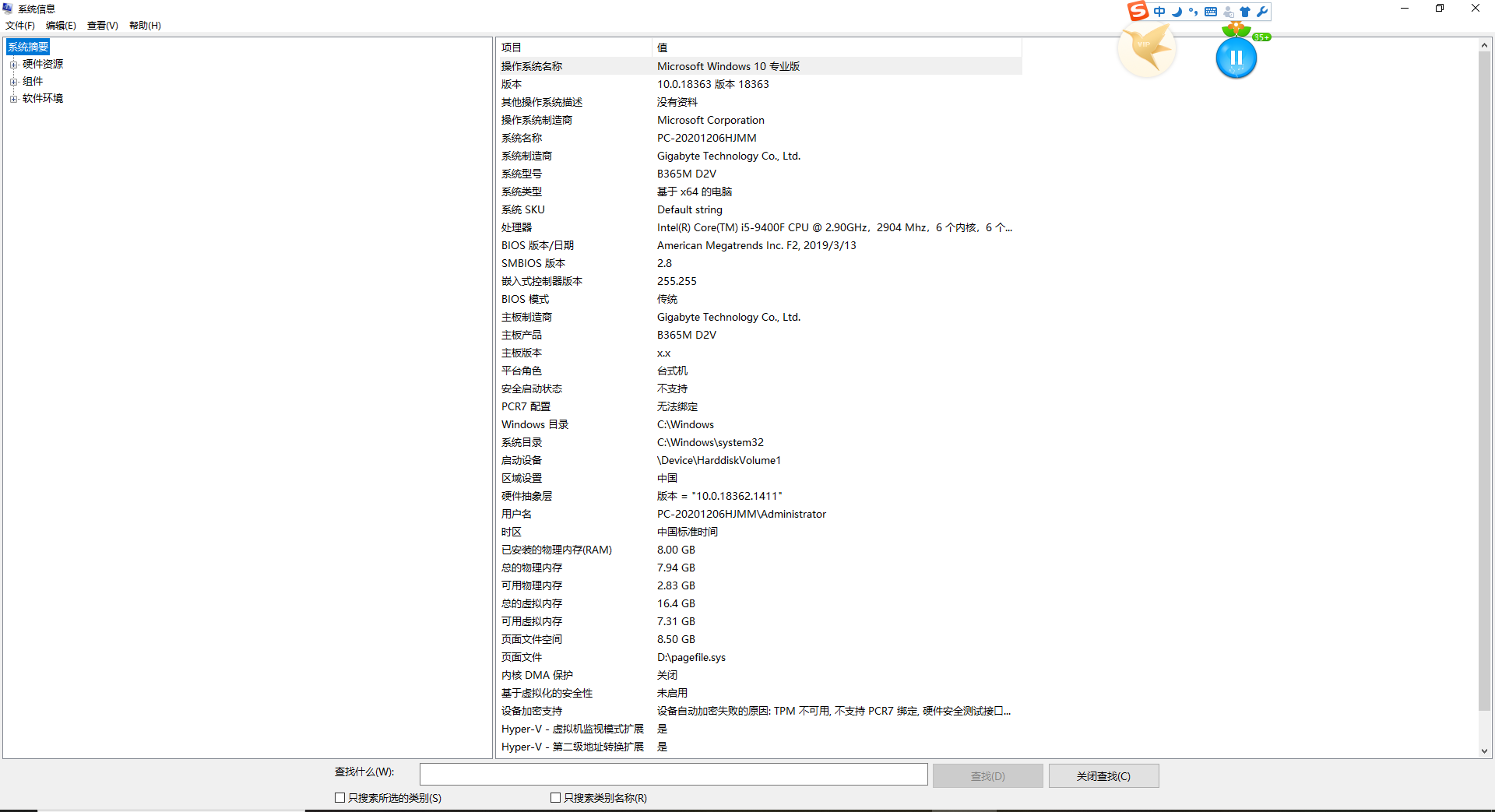Click the value Microsoft Windows 10 专业版
The width and height of the screenshot is (1495, 812).
click(x=728, y=66)
